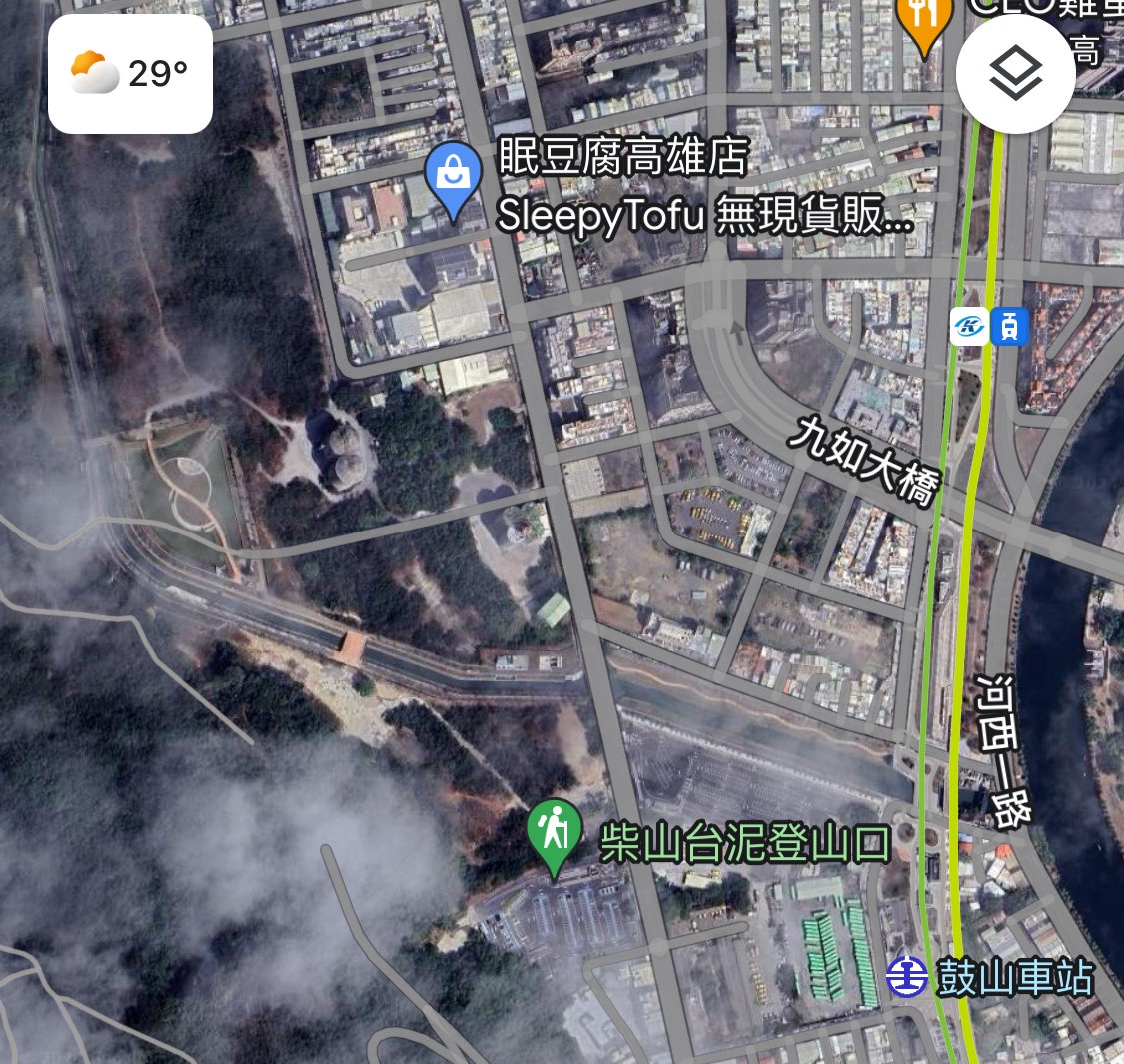Click the sun-and-cloud weather icon
Viewport: 1124px width, 1064px height.
95,72
